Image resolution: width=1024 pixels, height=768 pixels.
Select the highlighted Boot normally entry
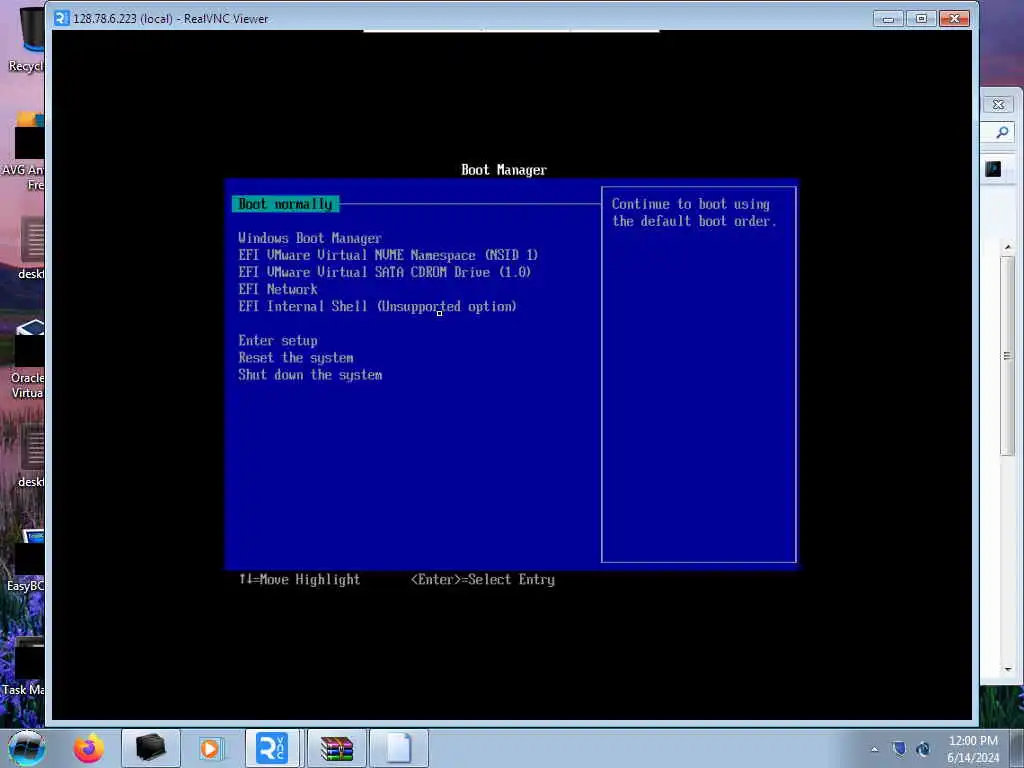click(285, 204)
